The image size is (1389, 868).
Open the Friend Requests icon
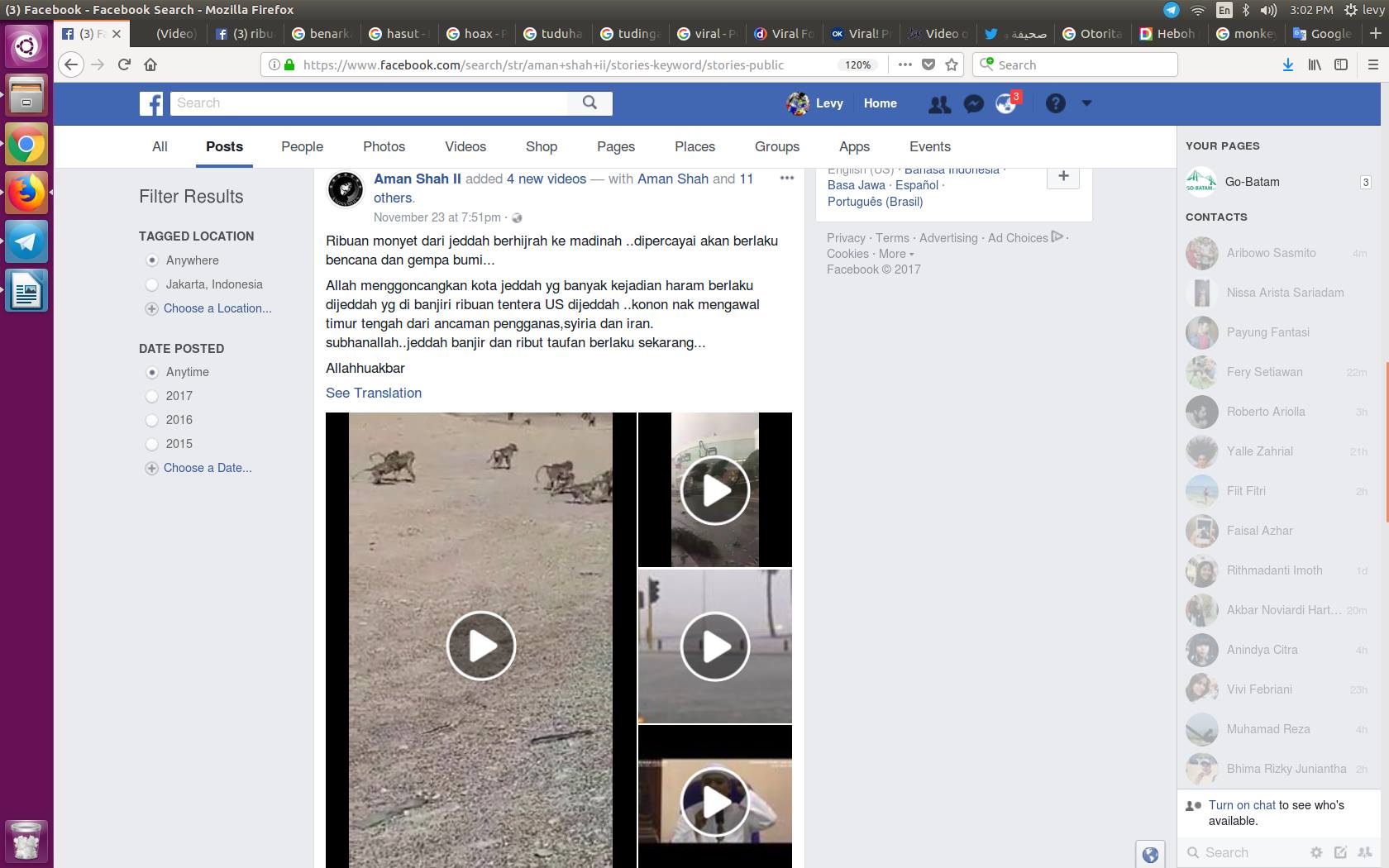[x=939, y=103]
